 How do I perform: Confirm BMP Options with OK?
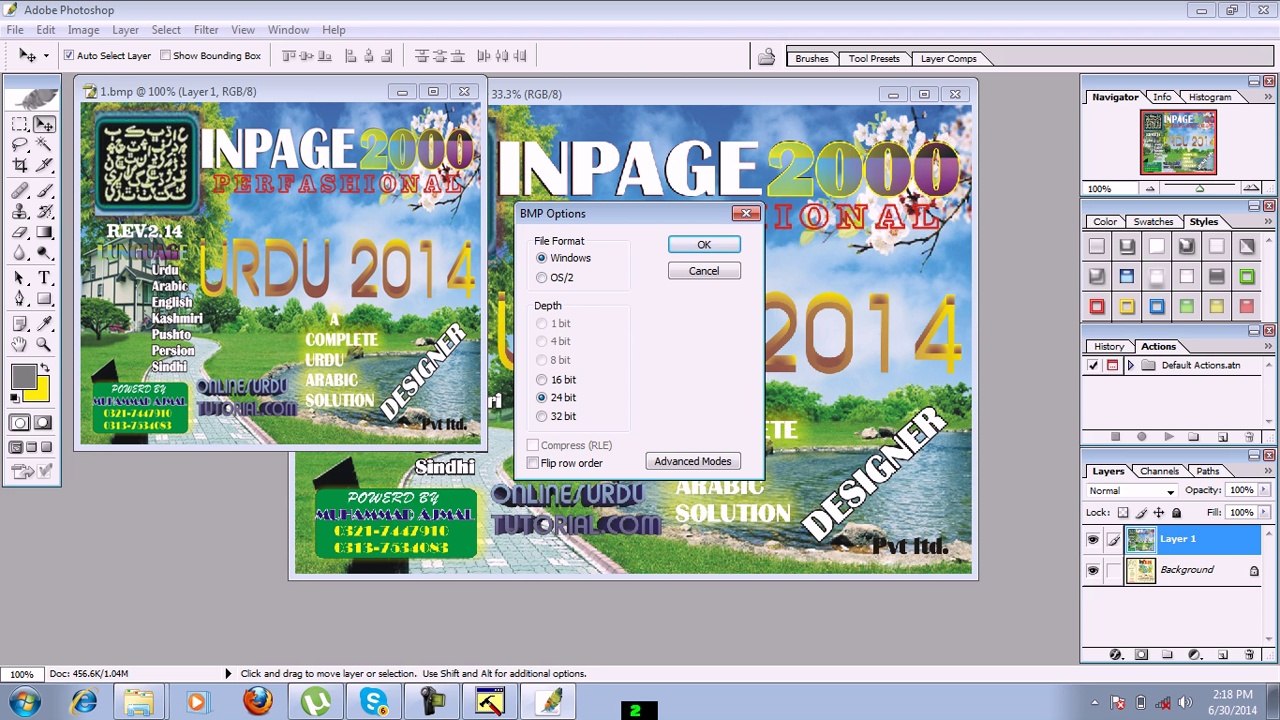704,245
